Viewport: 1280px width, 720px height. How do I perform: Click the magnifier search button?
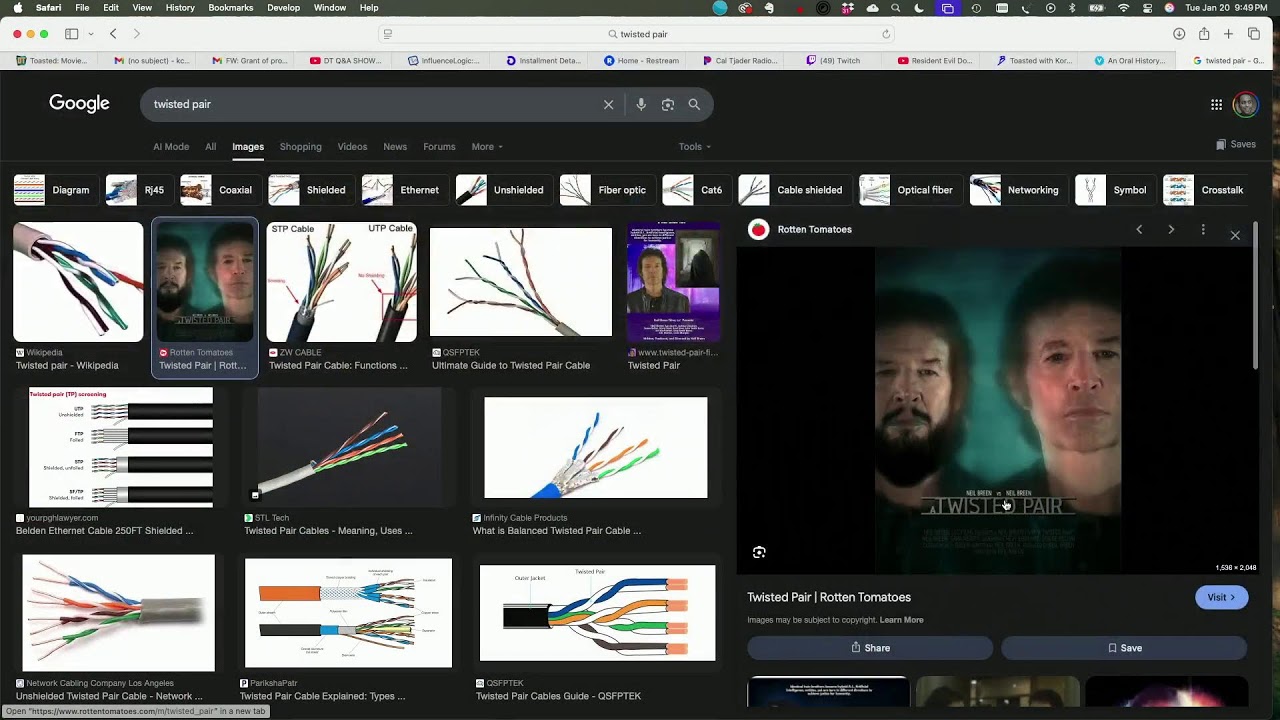[x=694, y=104]
